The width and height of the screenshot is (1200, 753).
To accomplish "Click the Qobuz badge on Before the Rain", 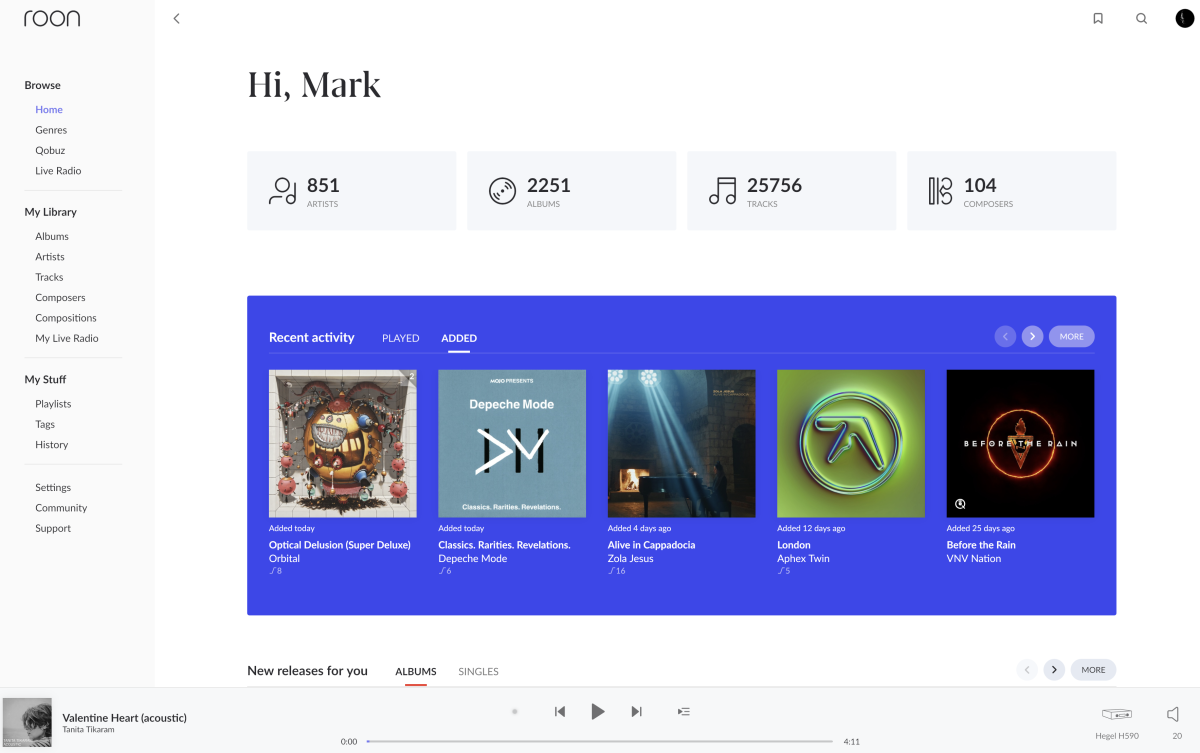I will pos(960,503).
